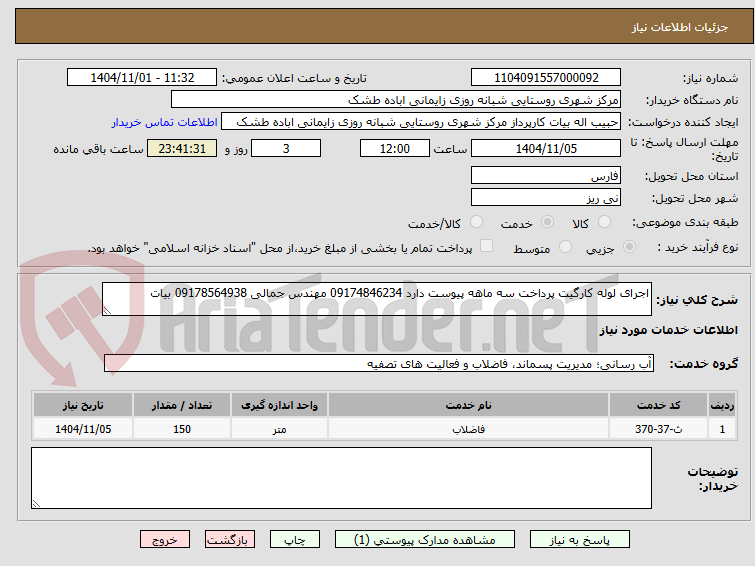Click the جزئیات اطلاعات نیاز header title
This screenshot has width=755, height=566.
(x=680, y=27)
